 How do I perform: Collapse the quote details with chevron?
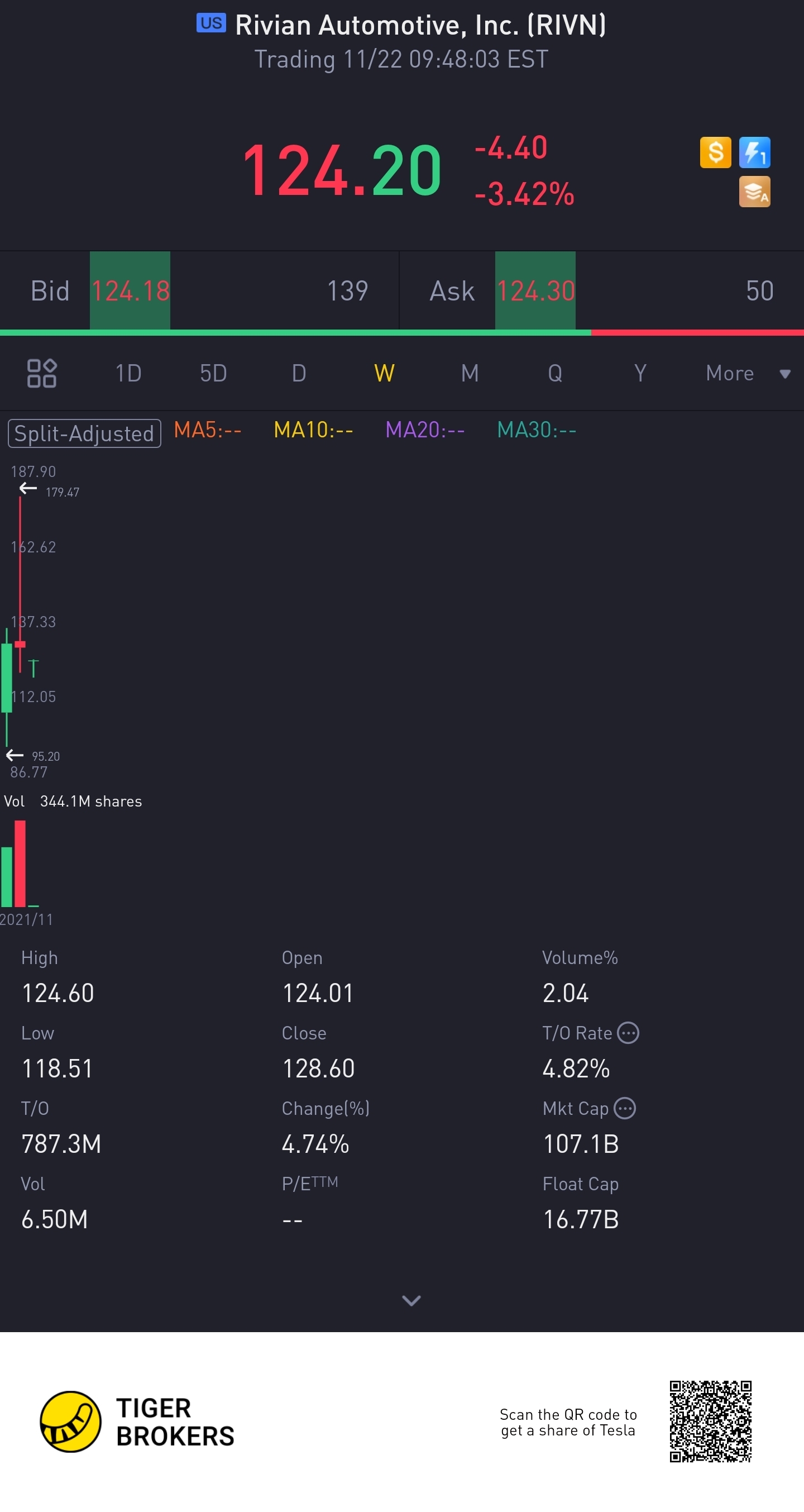pos(411,1301)
